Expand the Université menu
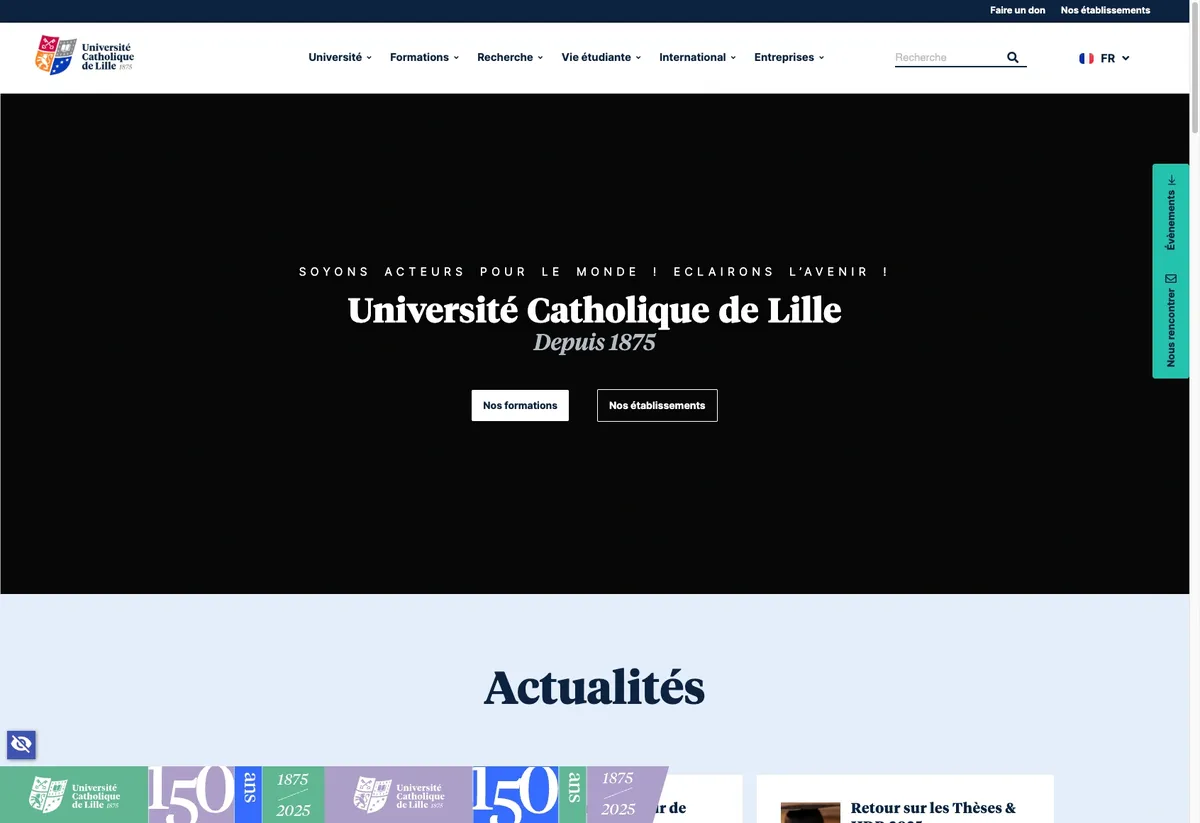The height and width of the screenshot is (823, 1200). click(x=340, y=57)
